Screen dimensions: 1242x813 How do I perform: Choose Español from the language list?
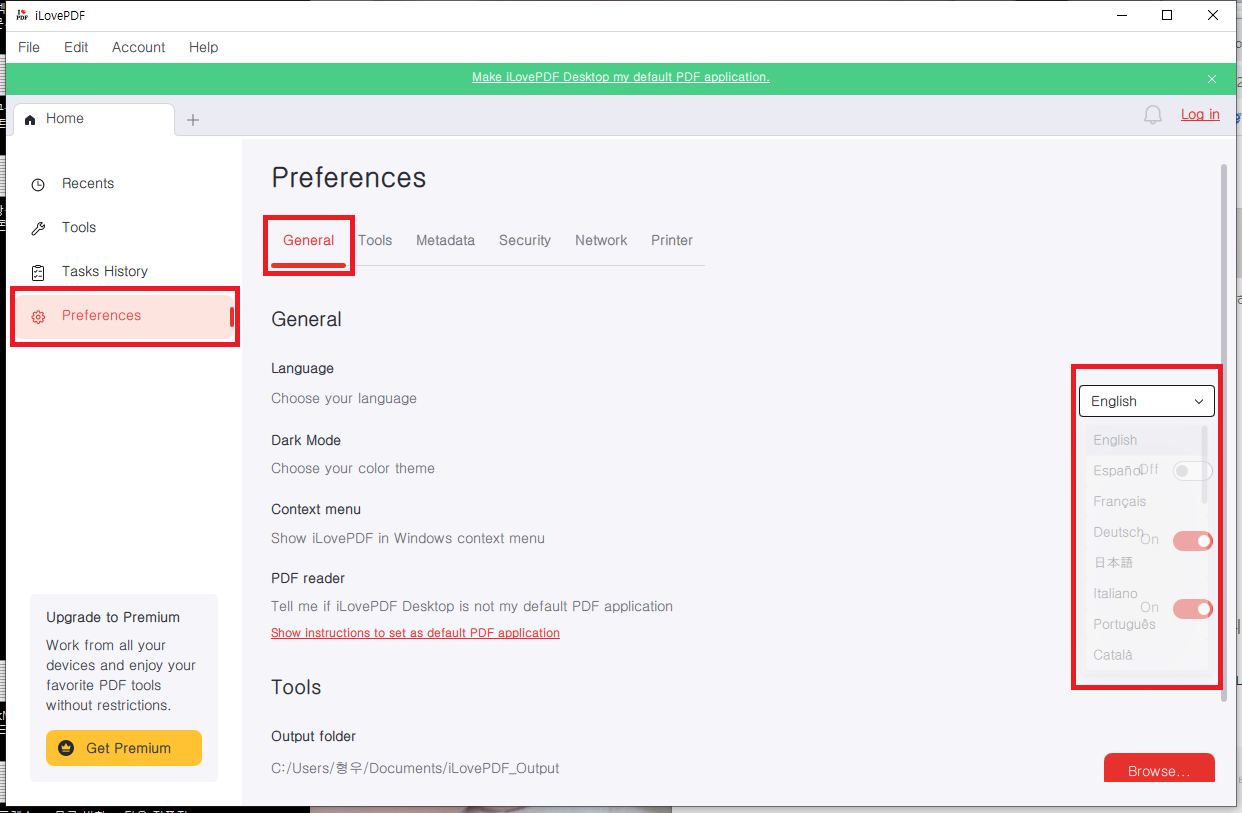point(1117,471)
